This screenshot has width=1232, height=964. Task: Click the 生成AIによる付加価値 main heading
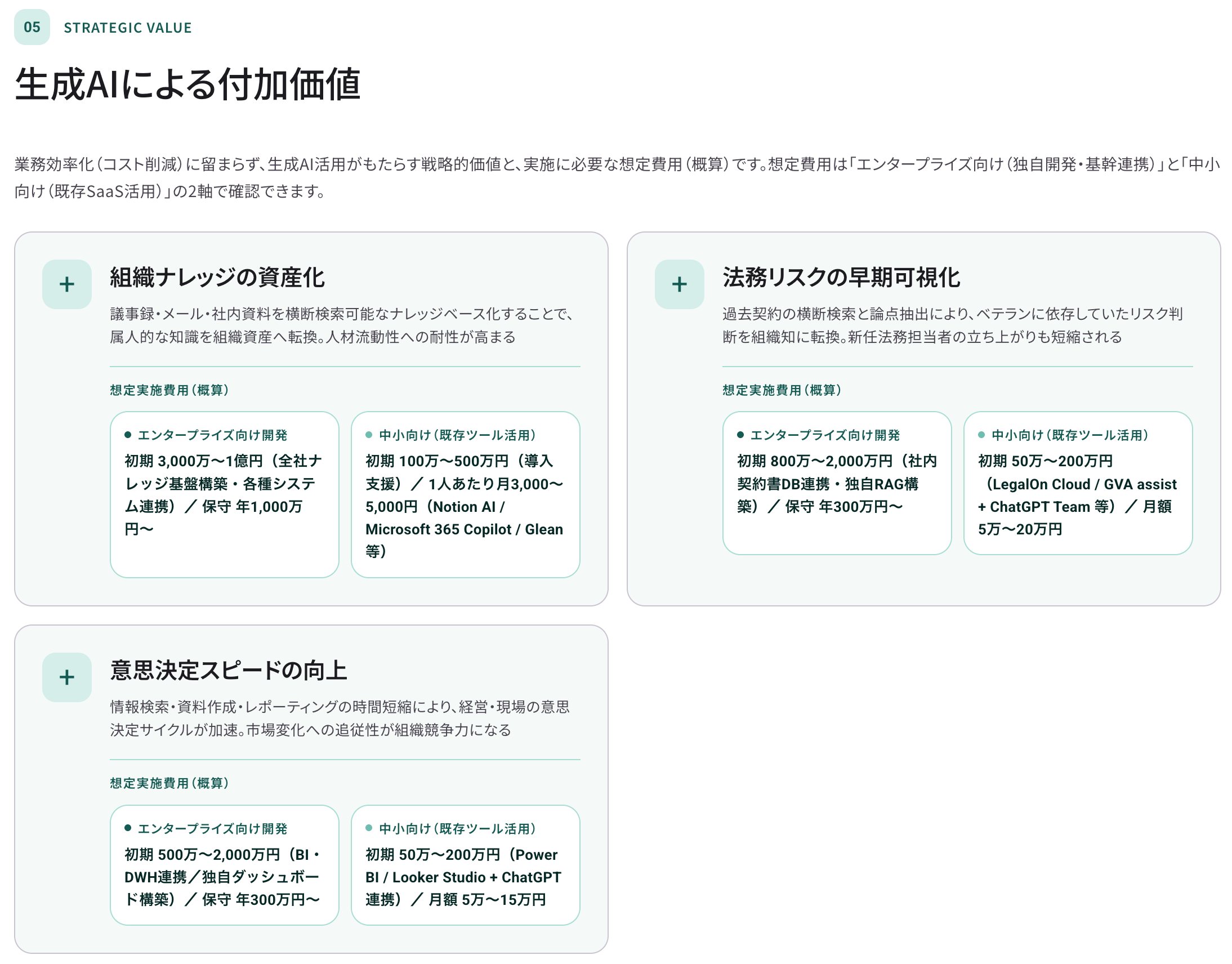(x=188, y=84)
